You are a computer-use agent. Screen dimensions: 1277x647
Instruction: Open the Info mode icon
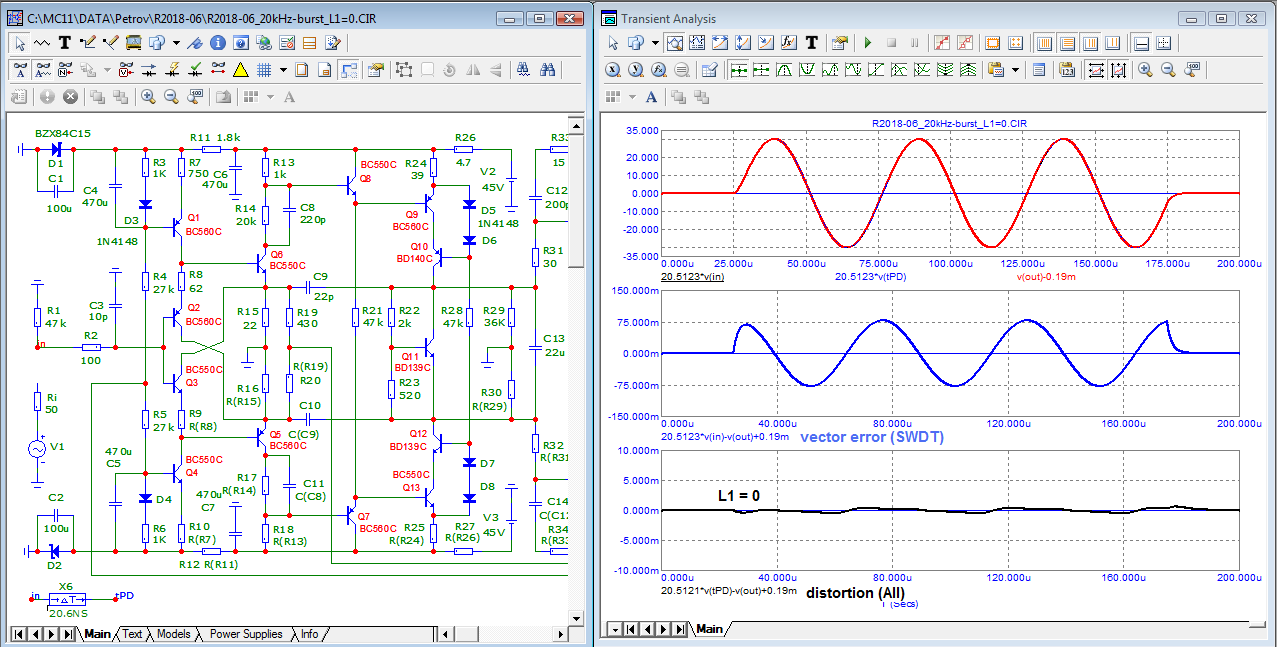tap(218, 43)
